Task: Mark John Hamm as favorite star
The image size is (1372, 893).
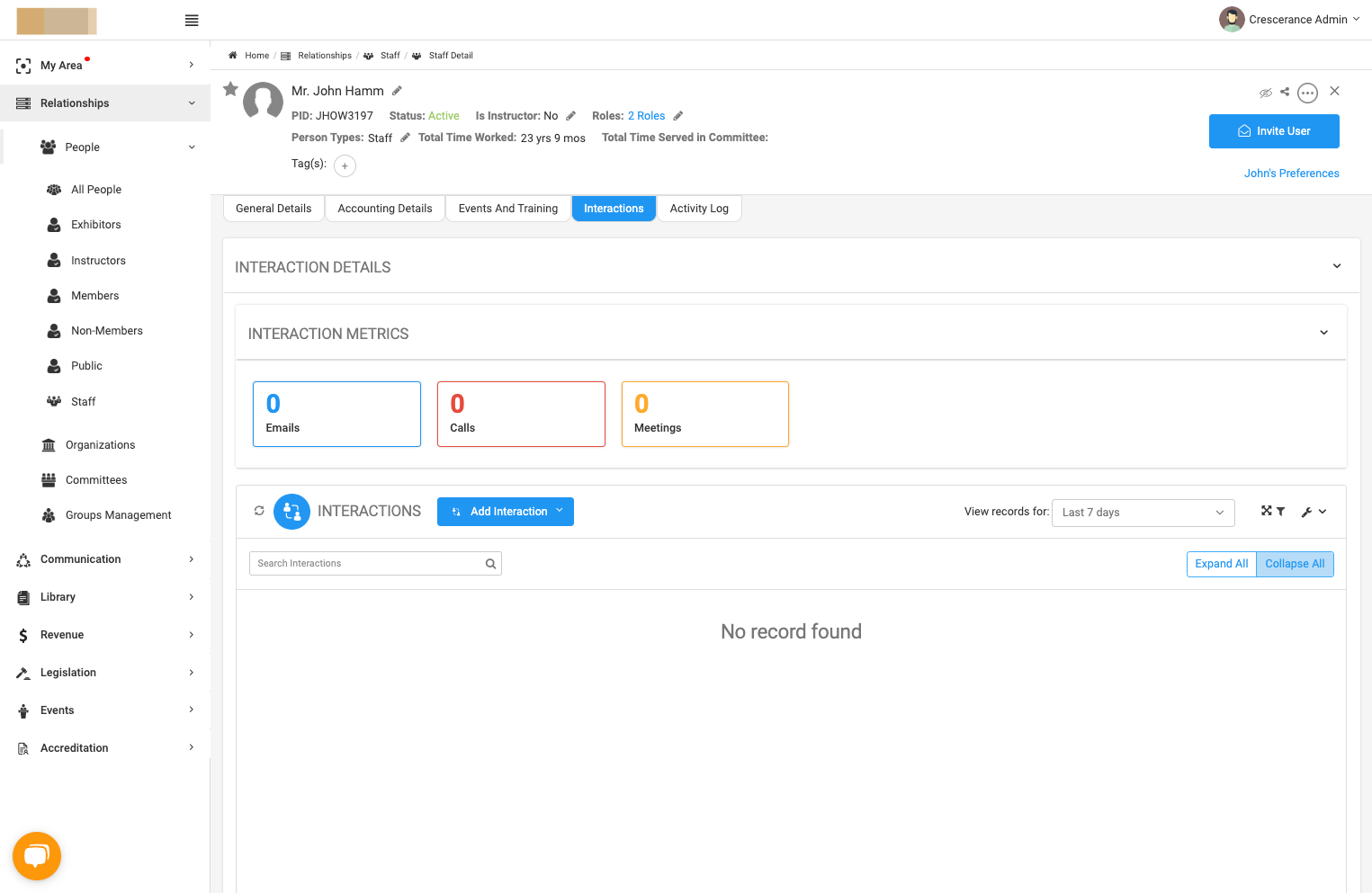Action: (231, 89)
